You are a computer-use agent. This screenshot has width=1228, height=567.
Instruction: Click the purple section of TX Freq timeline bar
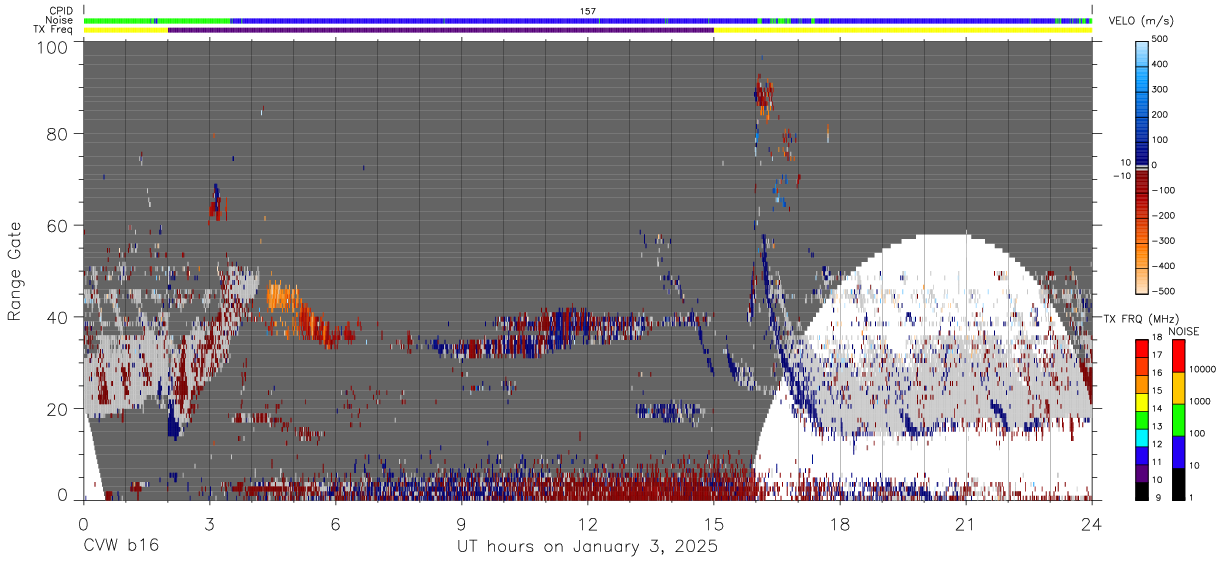(x=440, y=30)
